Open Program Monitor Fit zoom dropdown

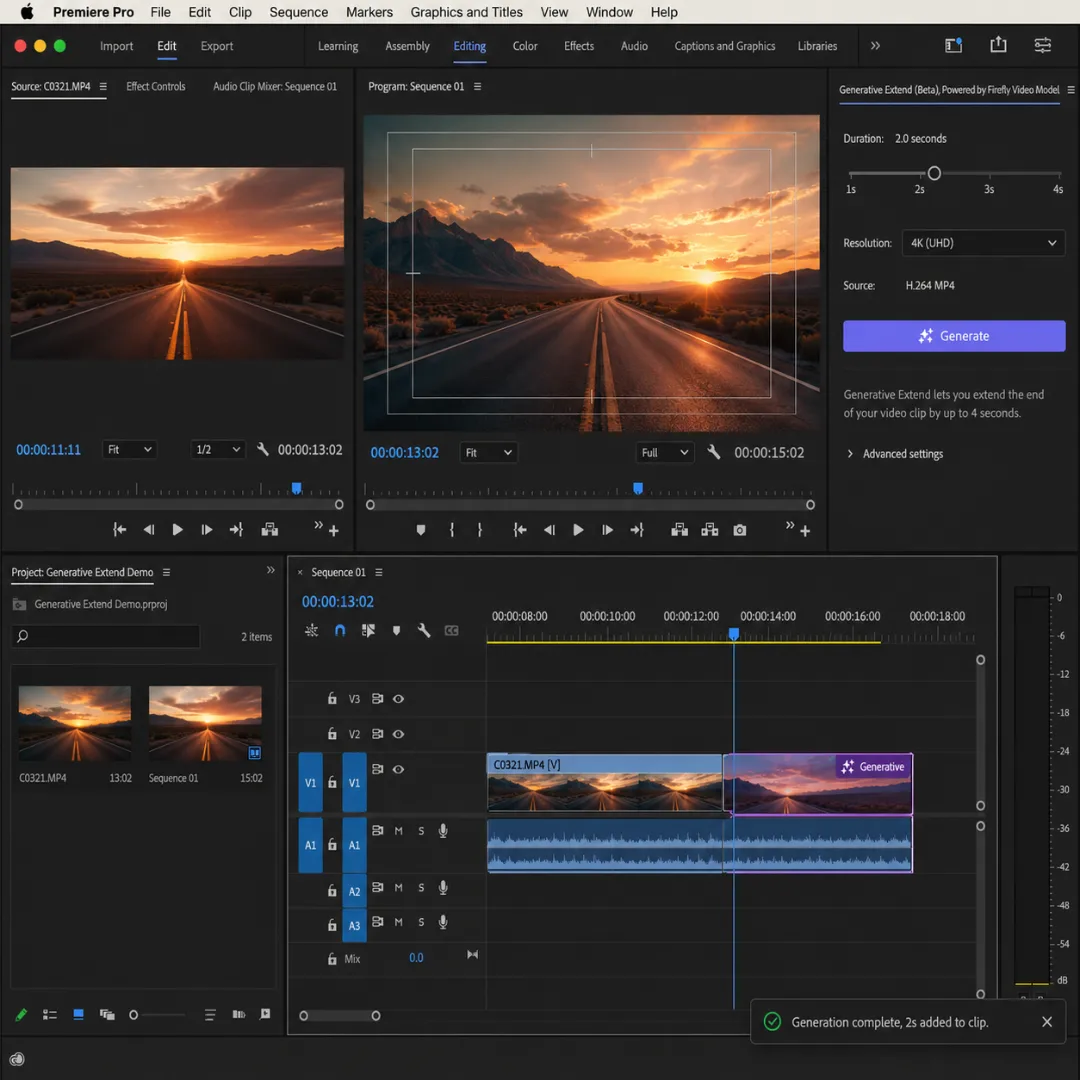(488, 453)
